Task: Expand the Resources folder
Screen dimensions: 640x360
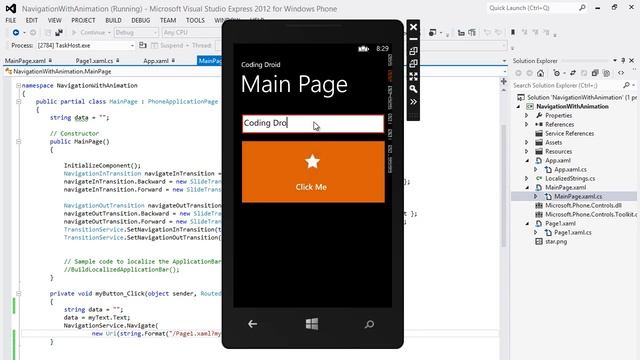Action: point(527,151)
